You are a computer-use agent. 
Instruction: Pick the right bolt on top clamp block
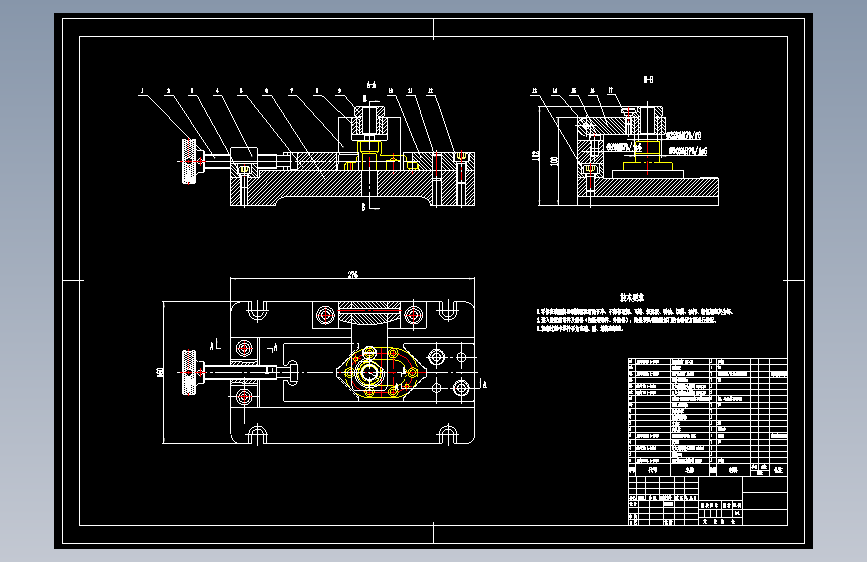[x=414, y=315]
